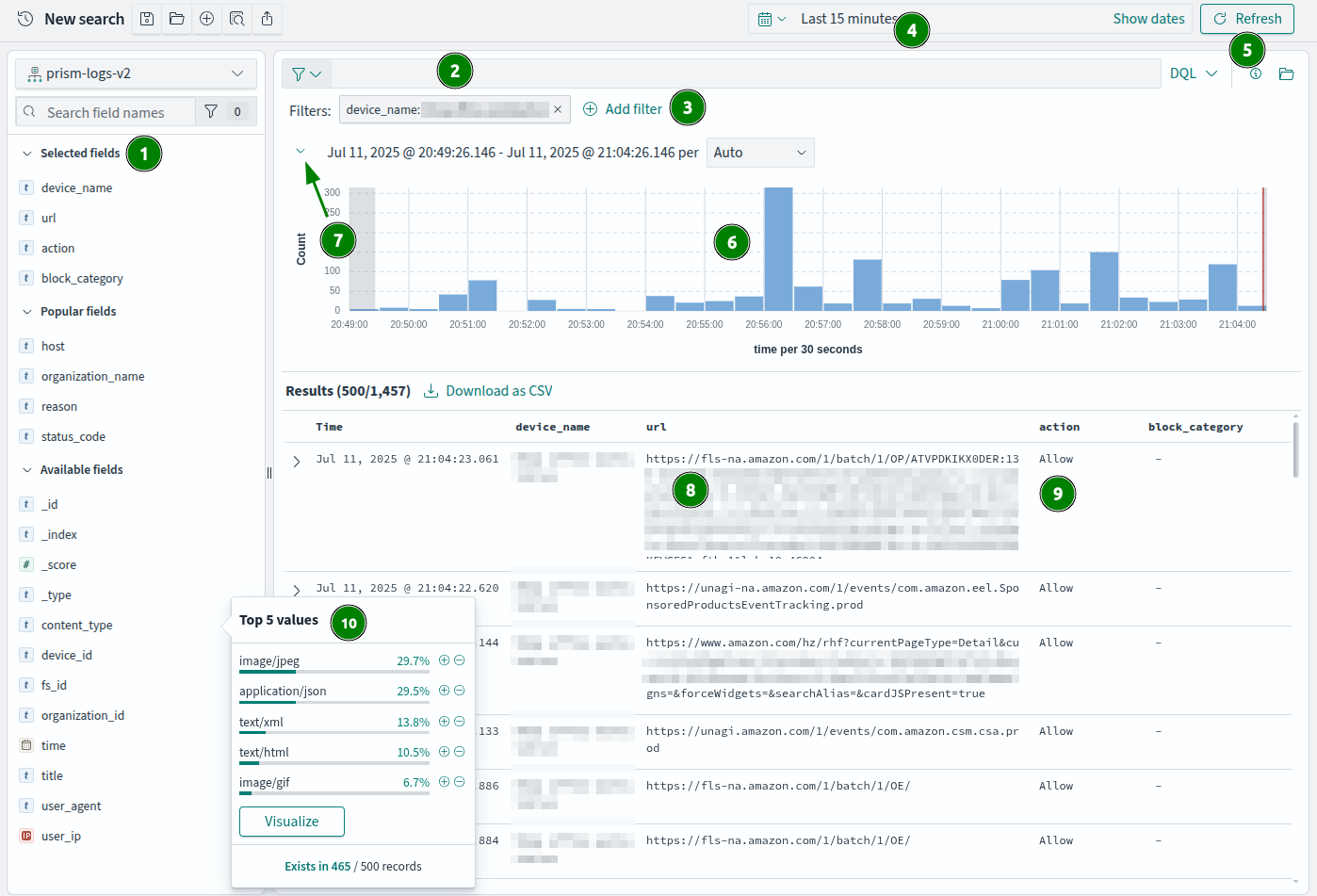The height and width of the screenshot is (896, 1317).
Task: Click Download as CSV link
Action: [x=488, y=391]
